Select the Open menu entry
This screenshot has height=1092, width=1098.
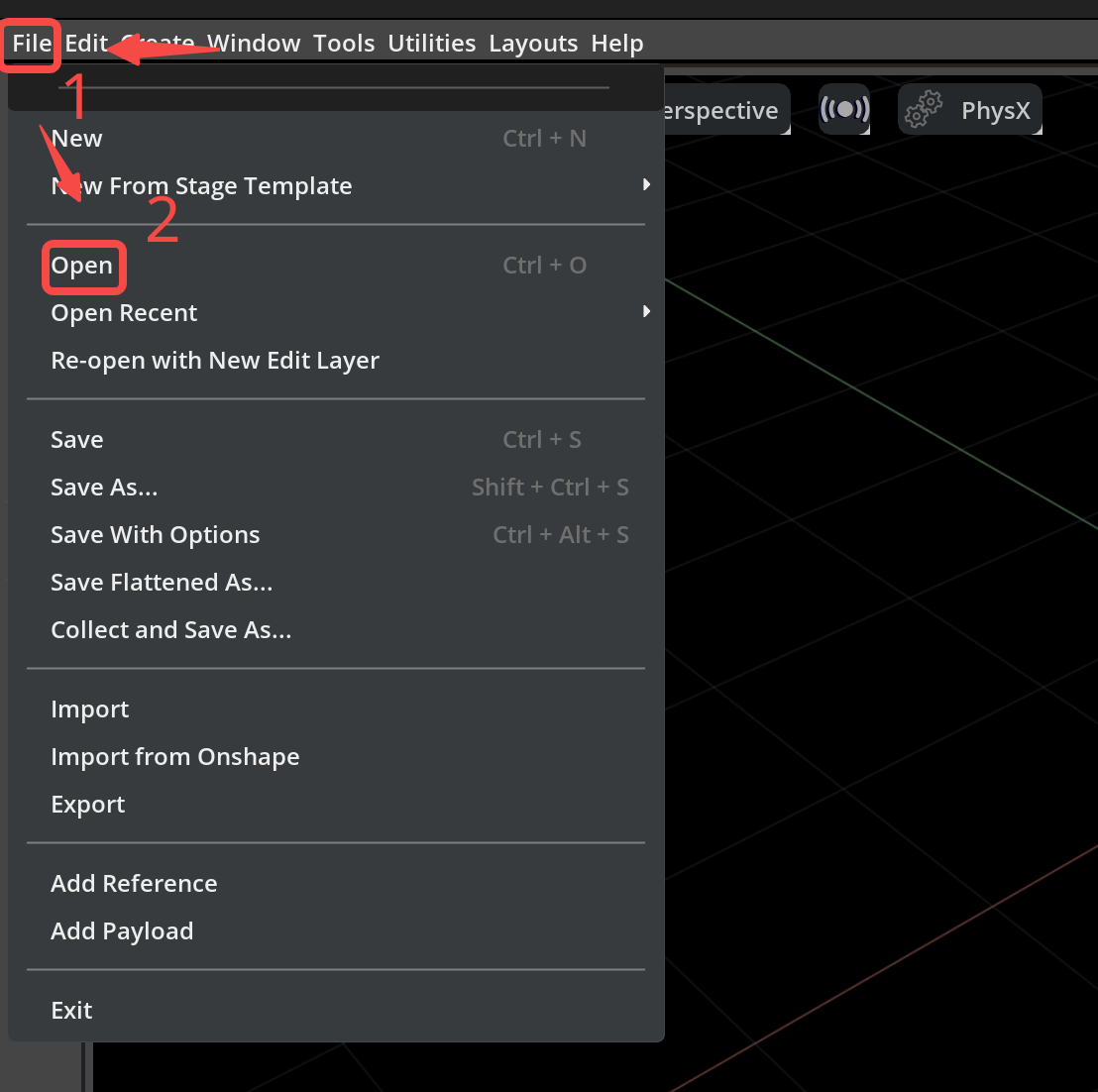(x=336, y=266)
